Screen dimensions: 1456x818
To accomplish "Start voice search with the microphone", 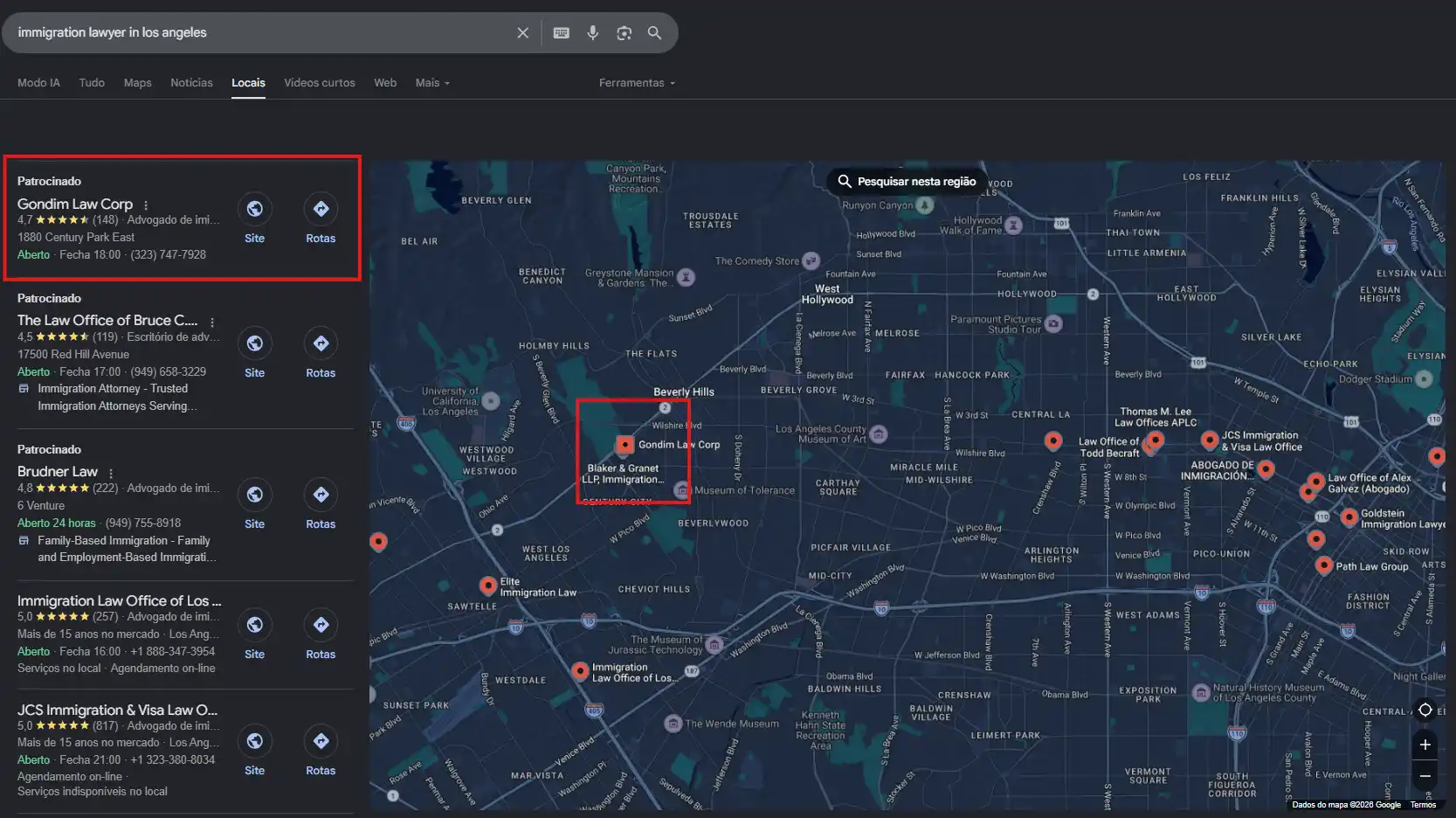I will (593, 33).
